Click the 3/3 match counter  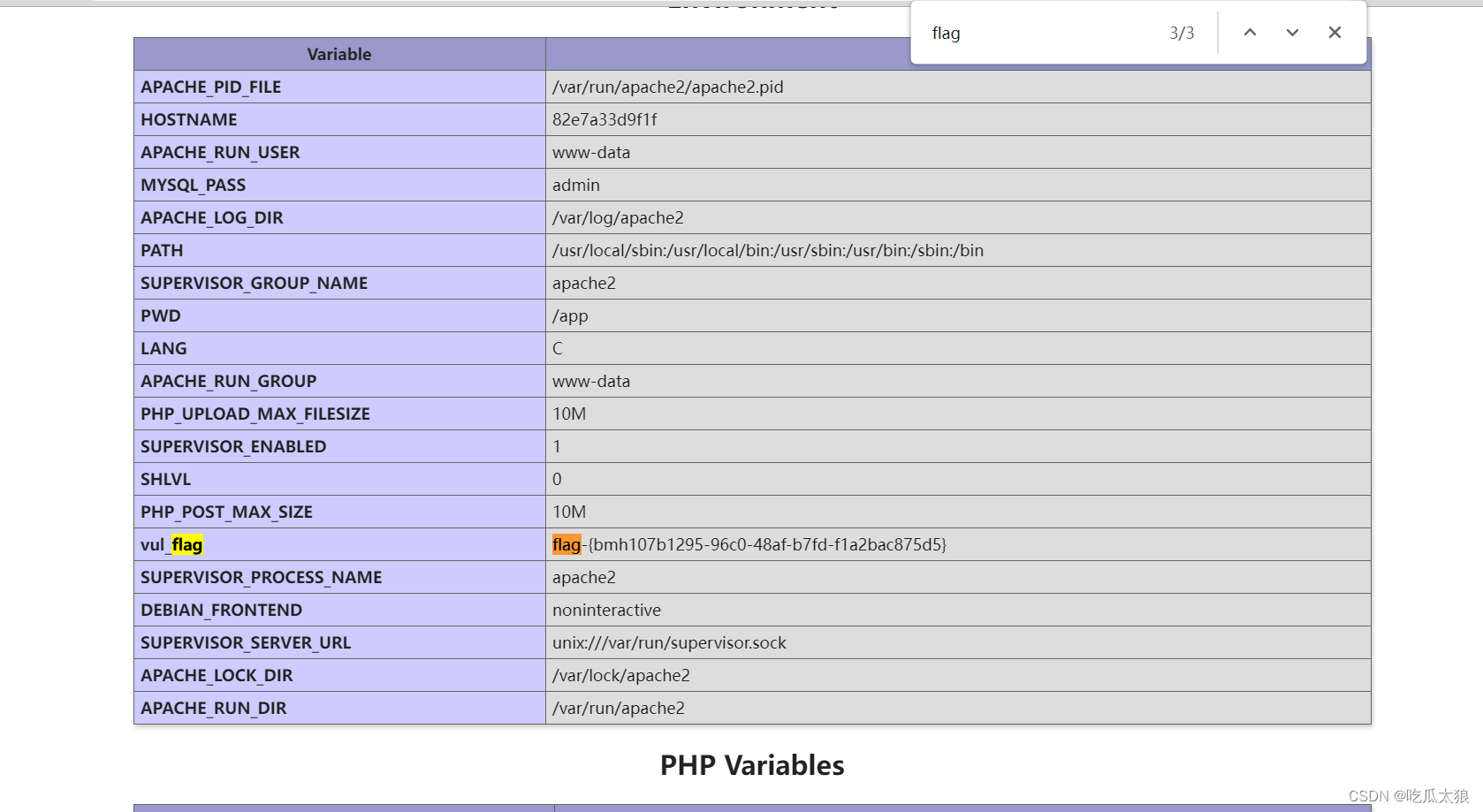[1182, 33]
